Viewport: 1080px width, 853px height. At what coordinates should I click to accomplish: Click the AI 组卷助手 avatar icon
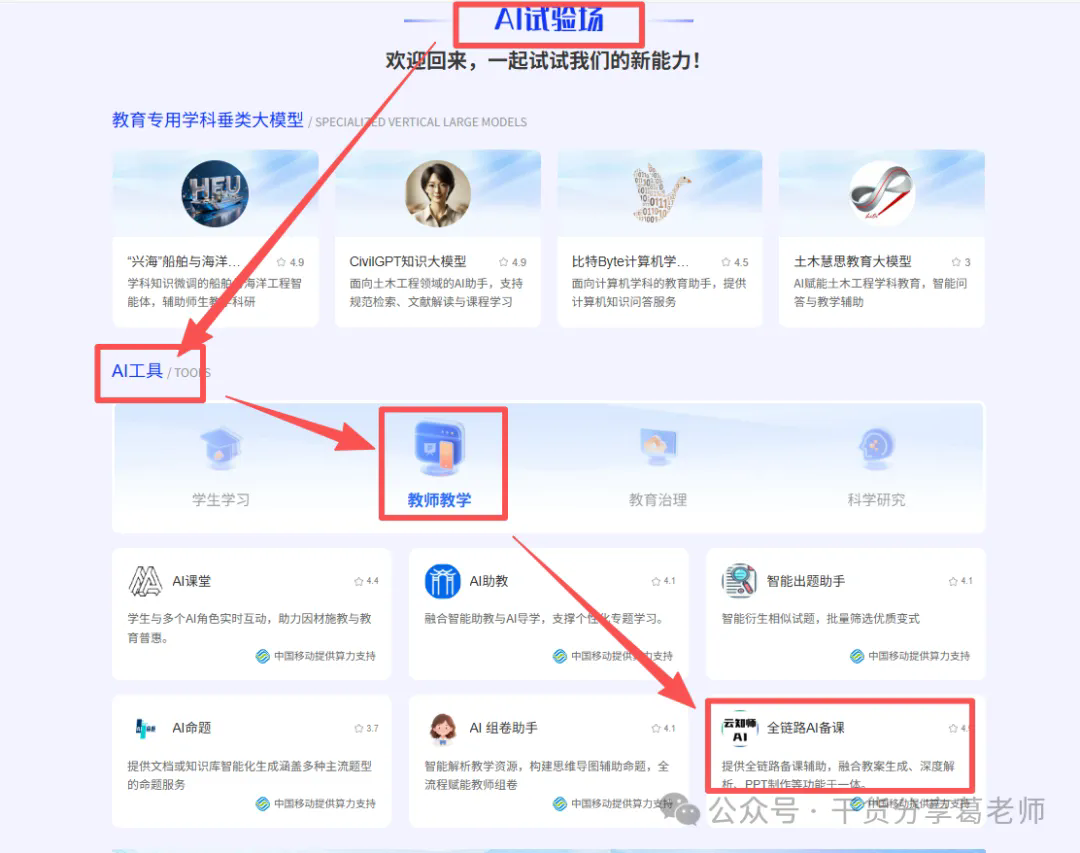click(442, 728)
